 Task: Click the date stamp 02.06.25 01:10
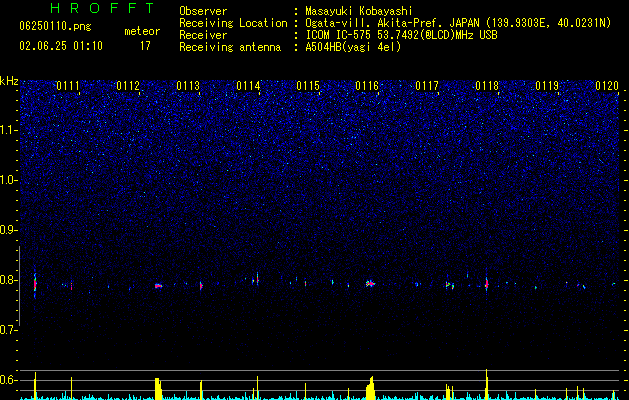click(x=61, y=46)
